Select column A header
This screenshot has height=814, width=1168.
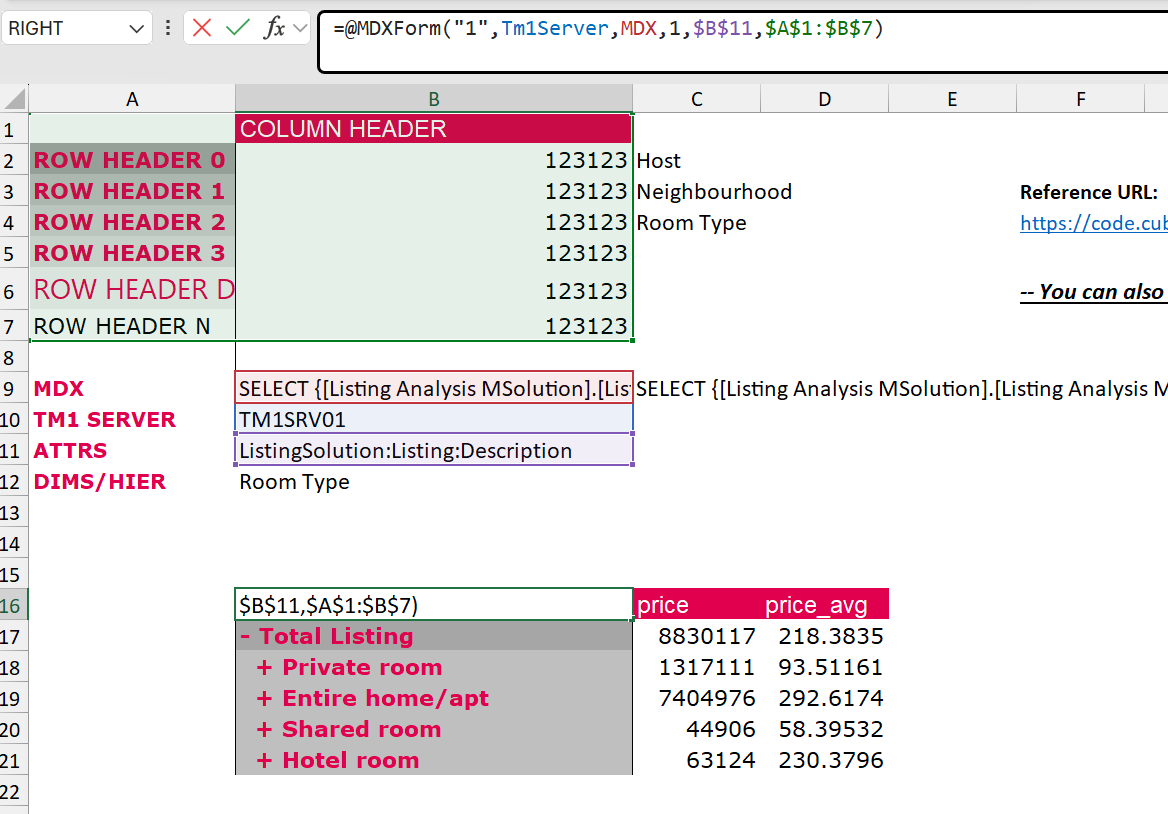[132, 99]
